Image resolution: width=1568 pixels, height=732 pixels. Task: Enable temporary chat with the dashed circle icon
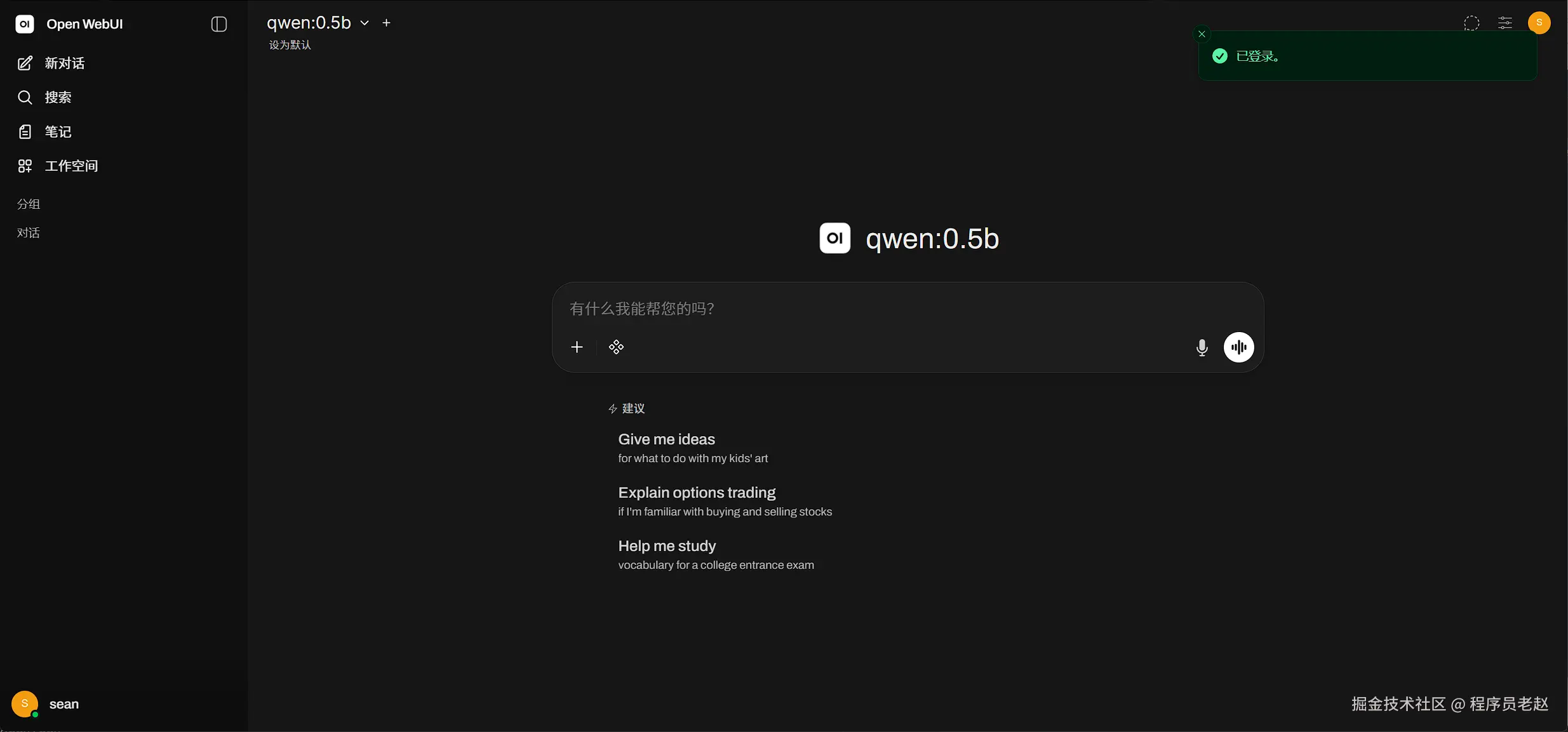1471,22
